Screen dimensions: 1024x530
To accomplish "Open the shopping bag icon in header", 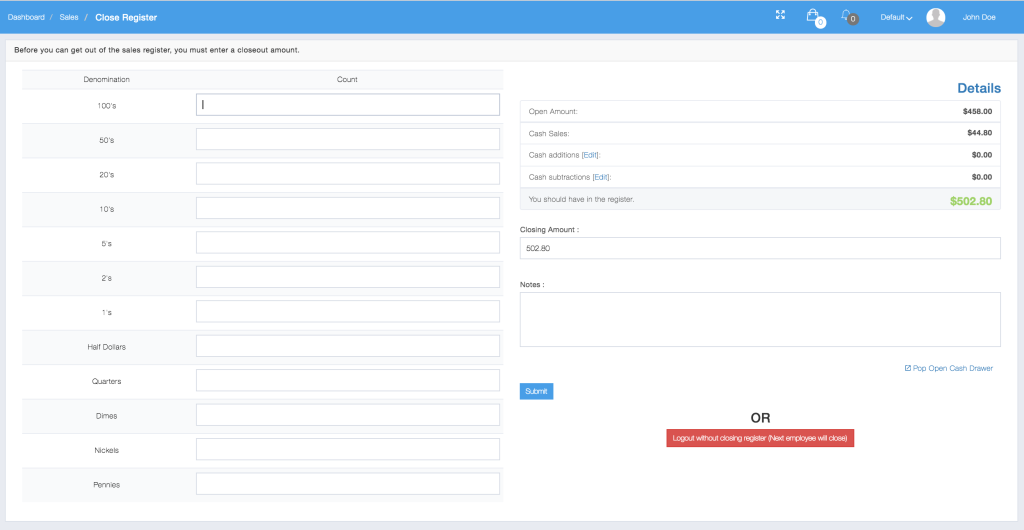I will coord(813,16).
